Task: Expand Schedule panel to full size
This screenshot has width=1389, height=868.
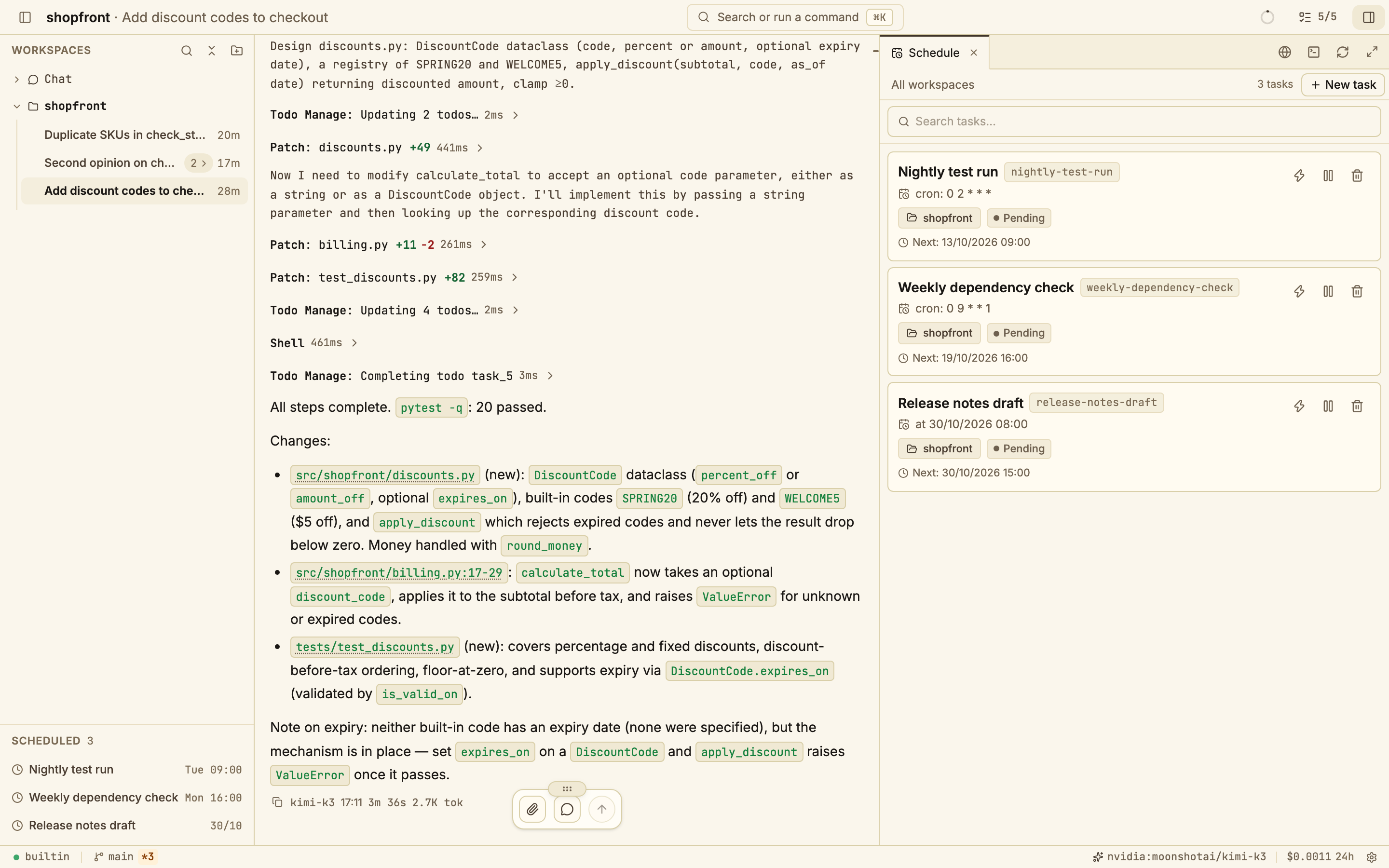Action: pos(1372,52)
